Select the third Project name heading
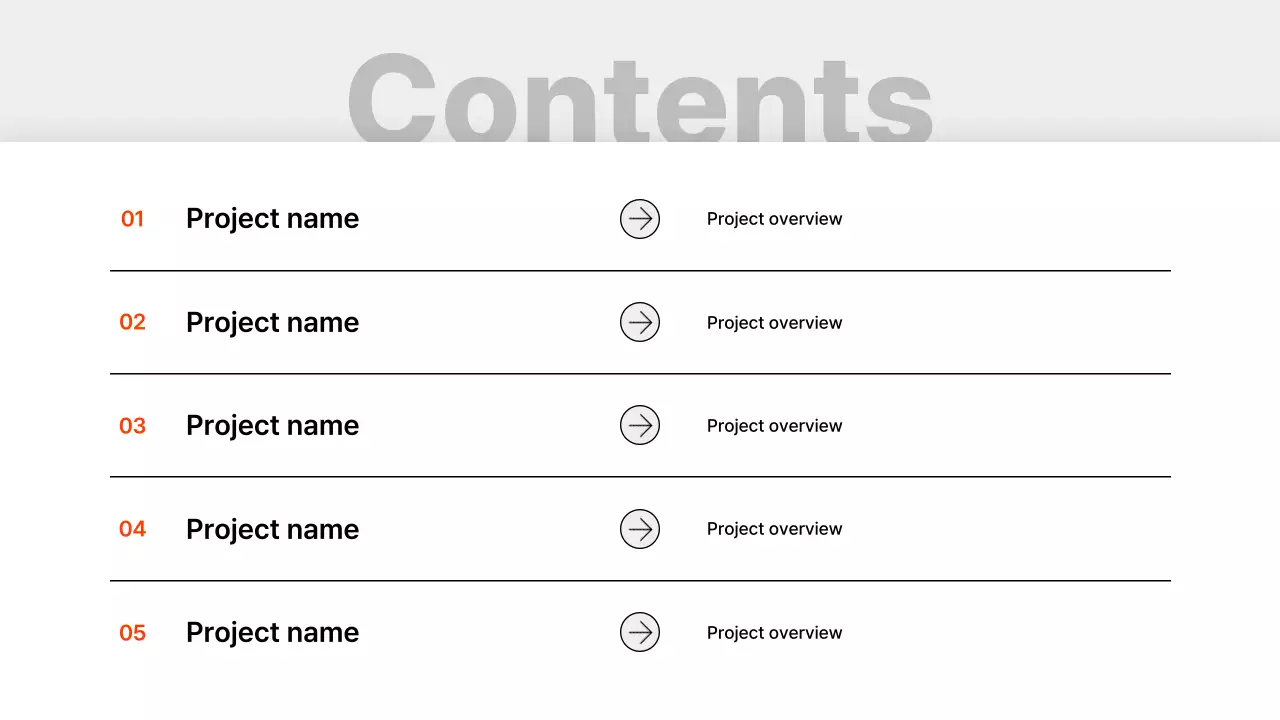Screen dimensions: 1280x720 272,425
